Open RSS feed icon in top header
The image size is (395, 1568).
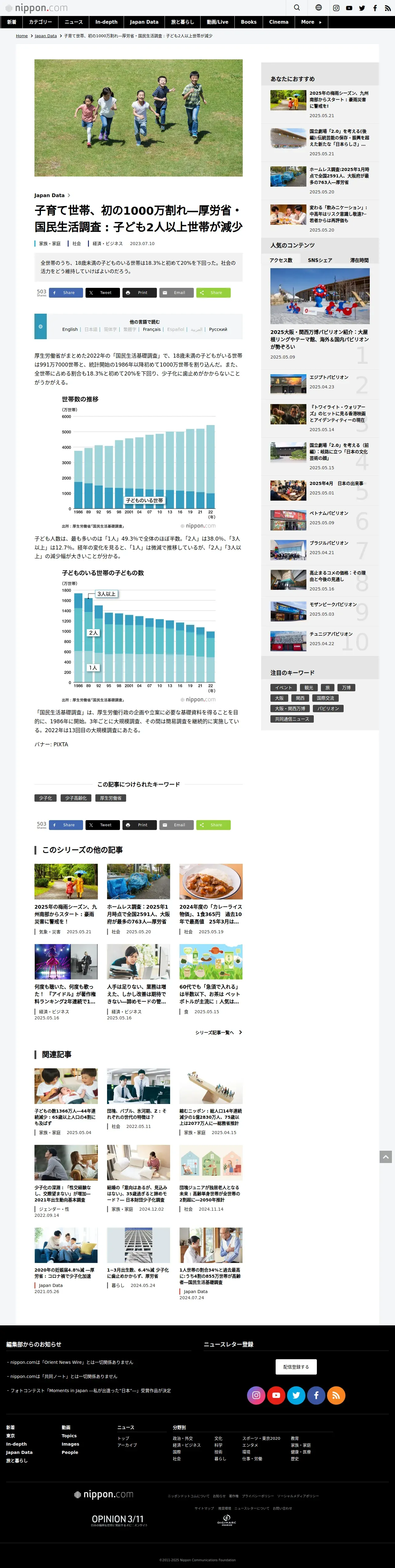[x=388, y=8]
